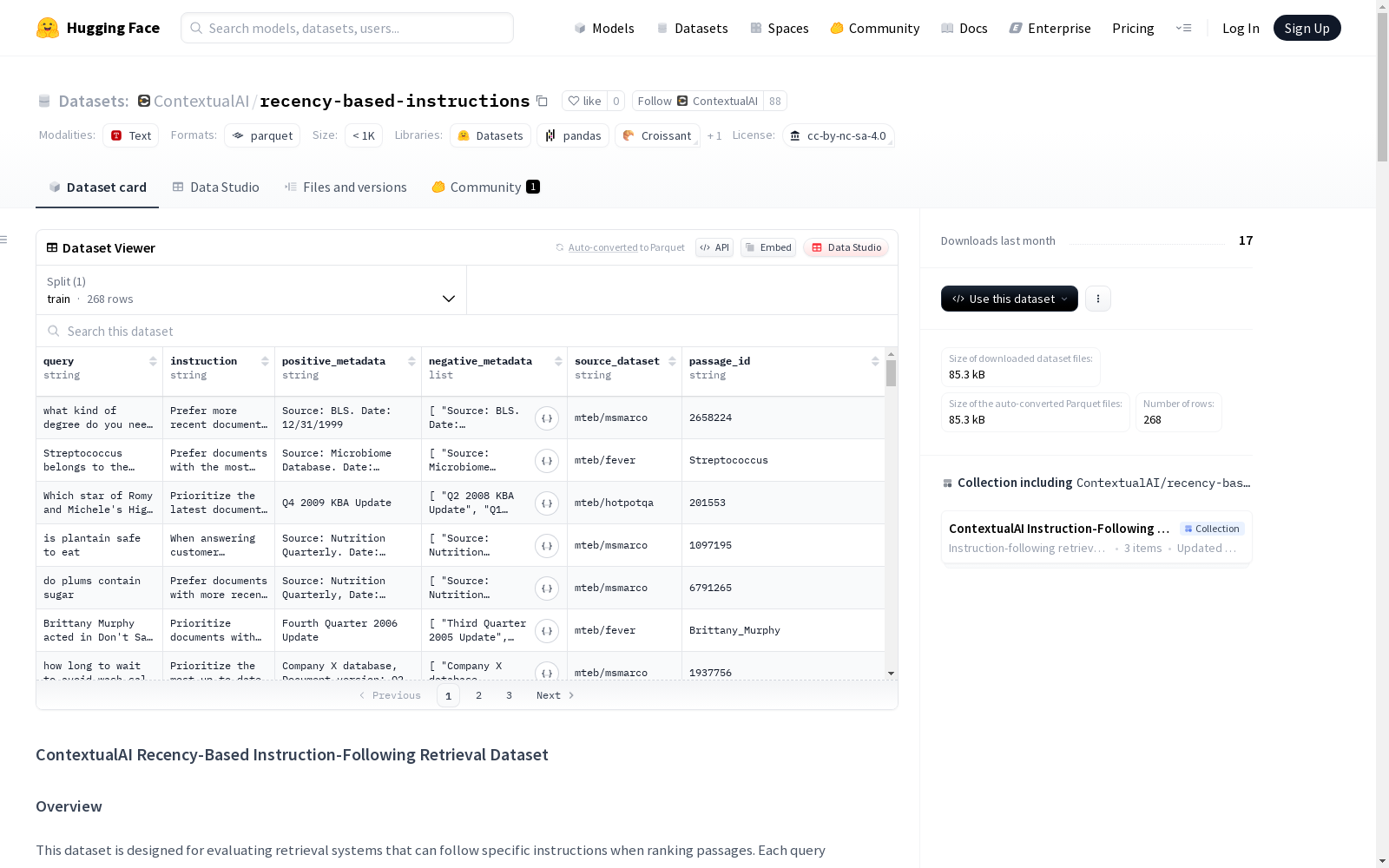Open the API button in Dataset Viewer
This screenshot has width=1389, height=868.
[x=714, y=247]
